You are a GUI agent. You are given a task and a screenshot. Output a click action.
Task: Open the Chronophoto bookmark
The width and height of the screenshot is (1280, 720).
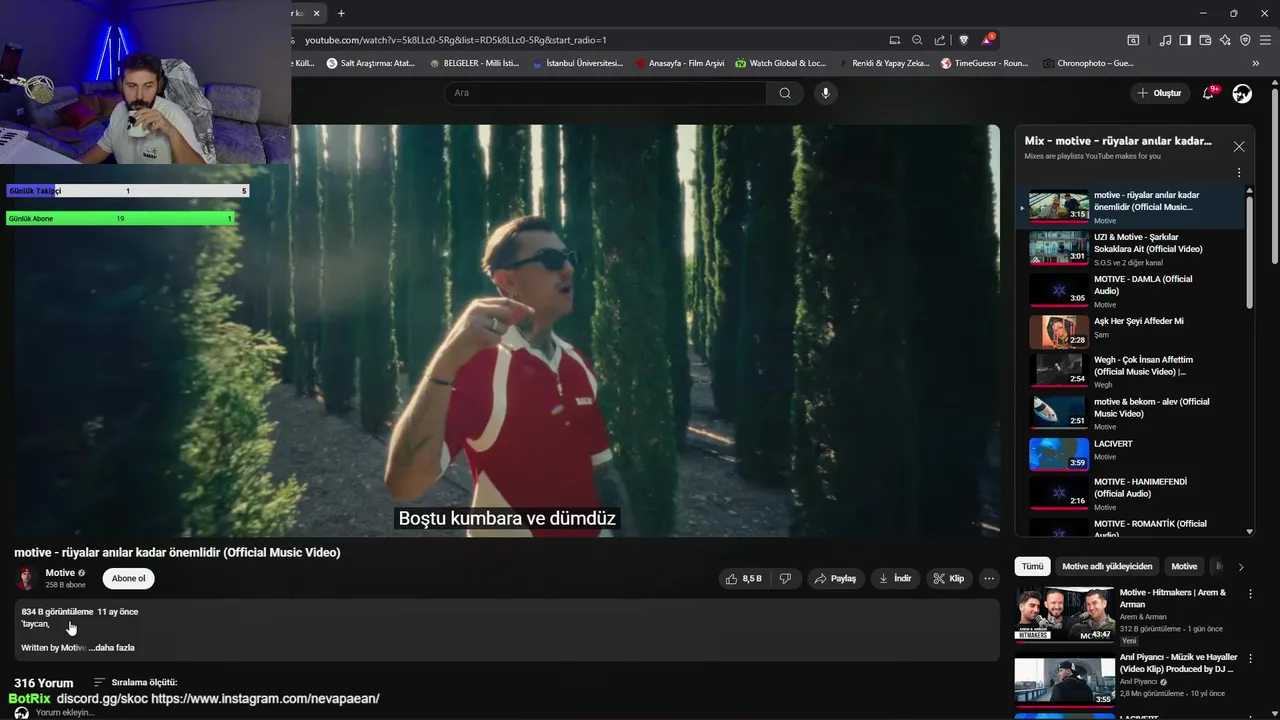click(1088, 63)
